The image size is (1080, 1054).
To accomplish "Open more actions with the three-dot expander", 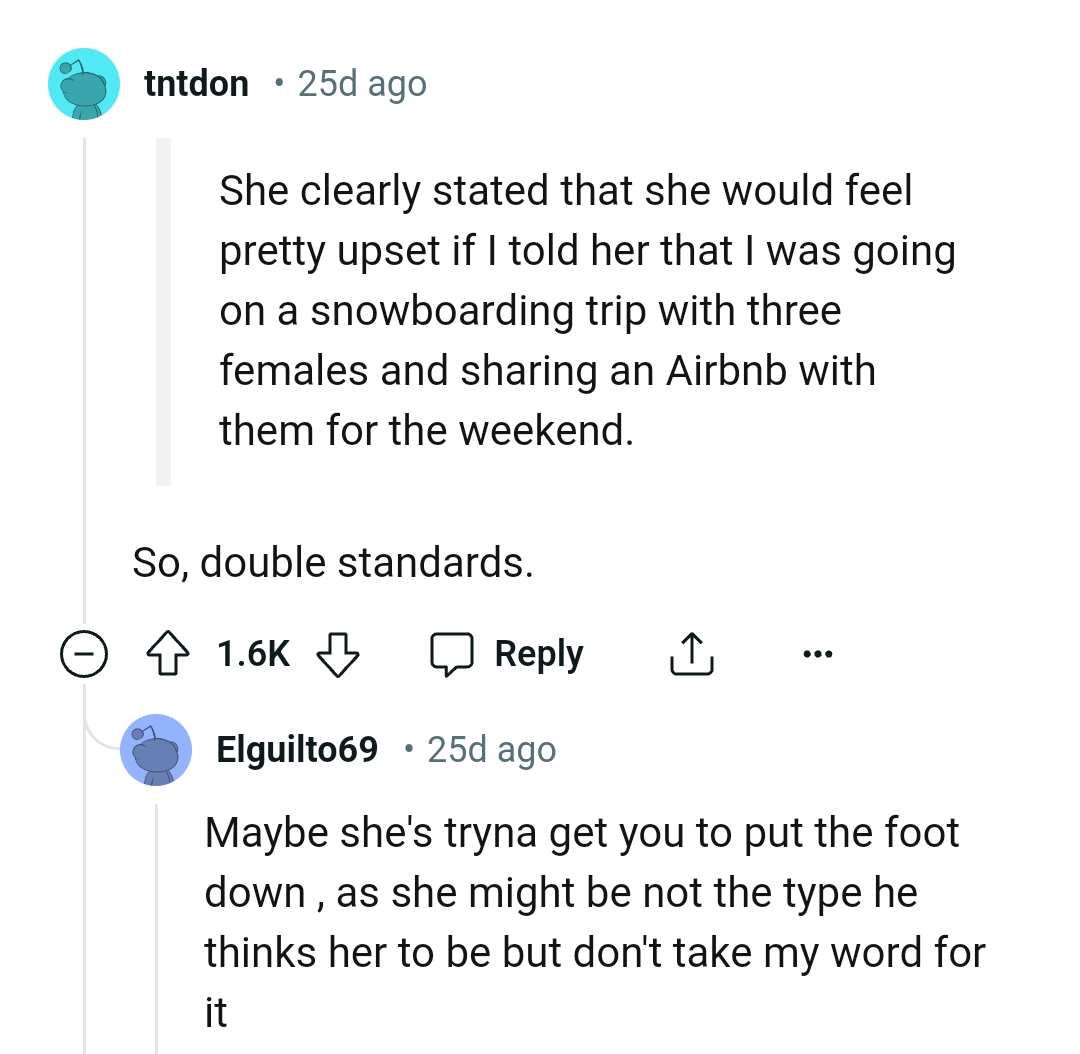I will pyautogui.click(x=818, y=653).
